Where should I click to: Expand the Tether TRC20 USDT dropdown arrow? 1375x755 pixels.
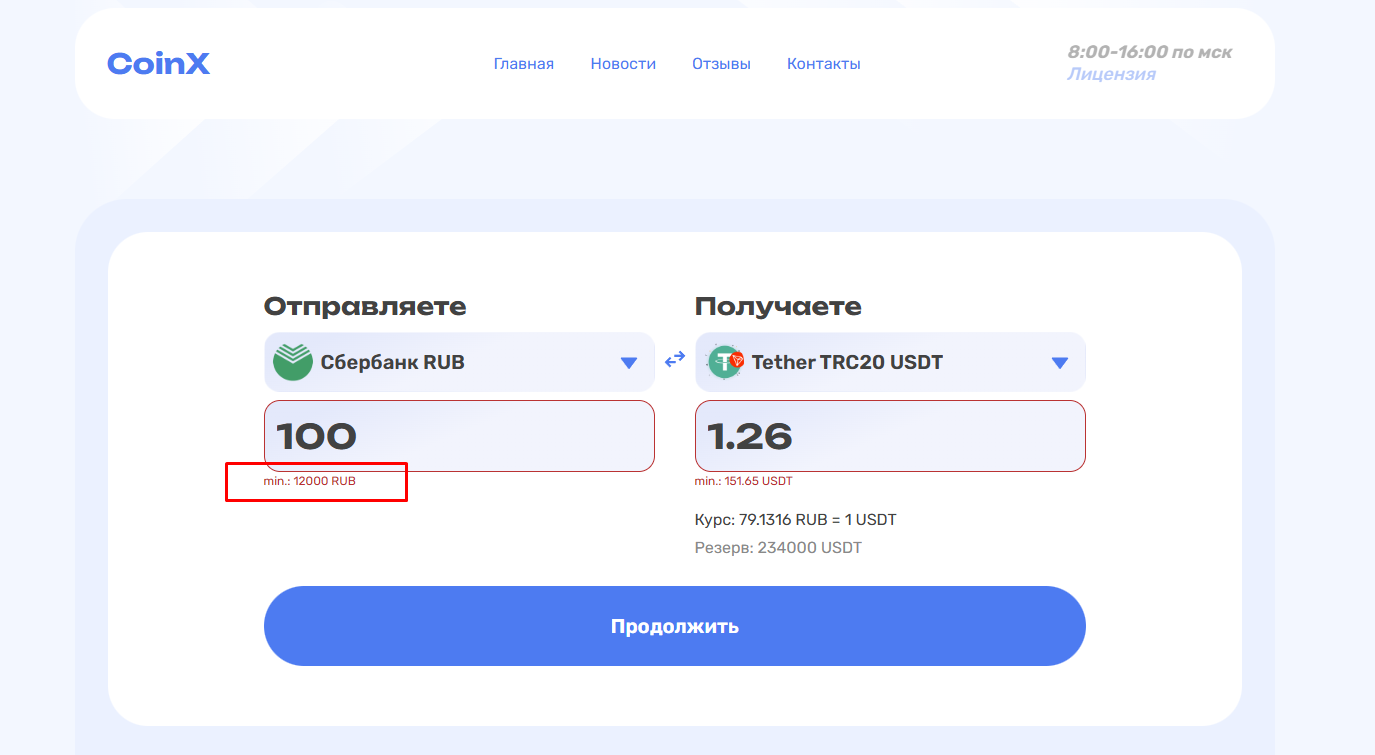(x=1060, y=363)
